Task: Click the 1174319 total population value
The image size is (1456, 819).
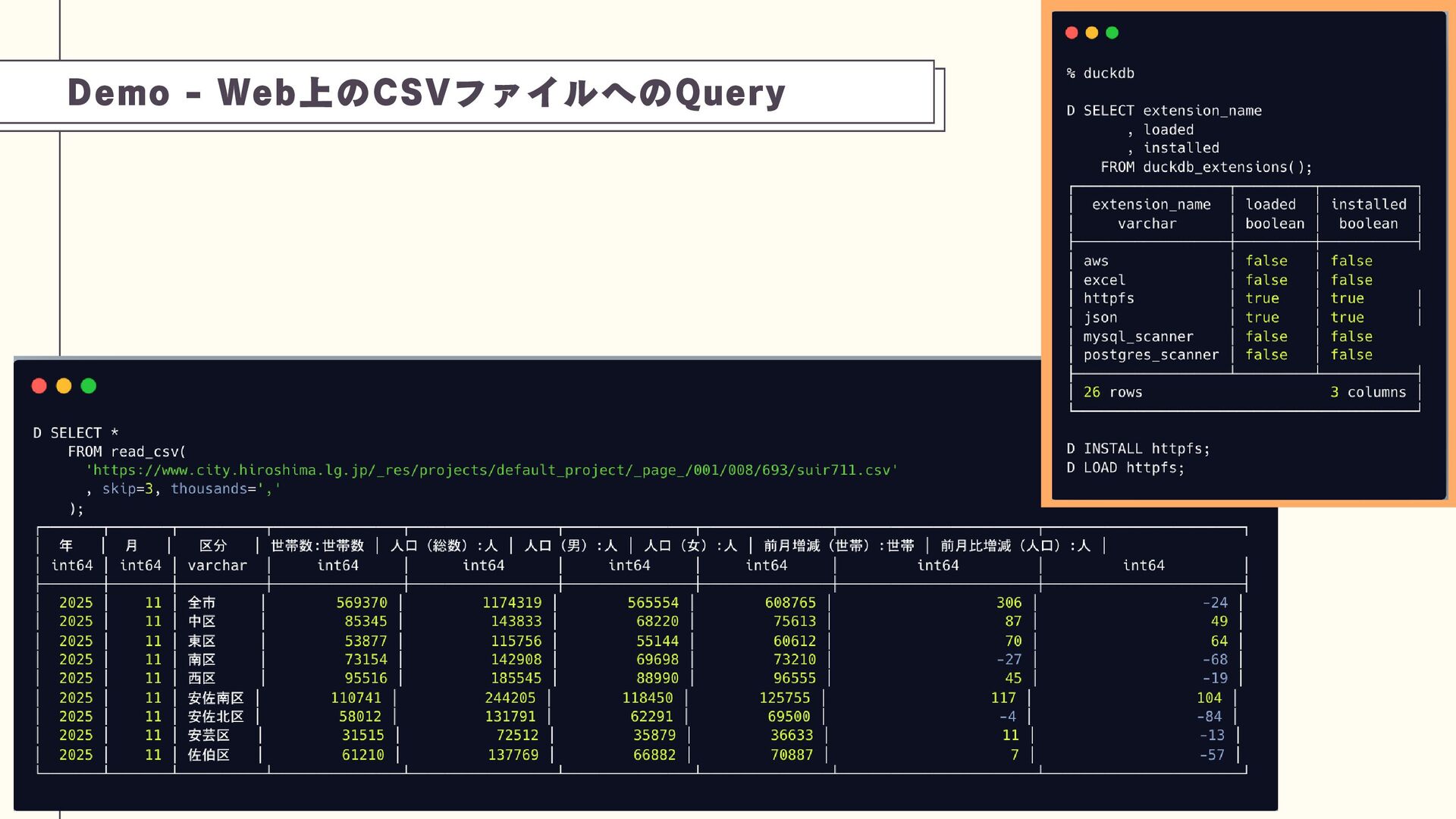Action: (512, 603)
